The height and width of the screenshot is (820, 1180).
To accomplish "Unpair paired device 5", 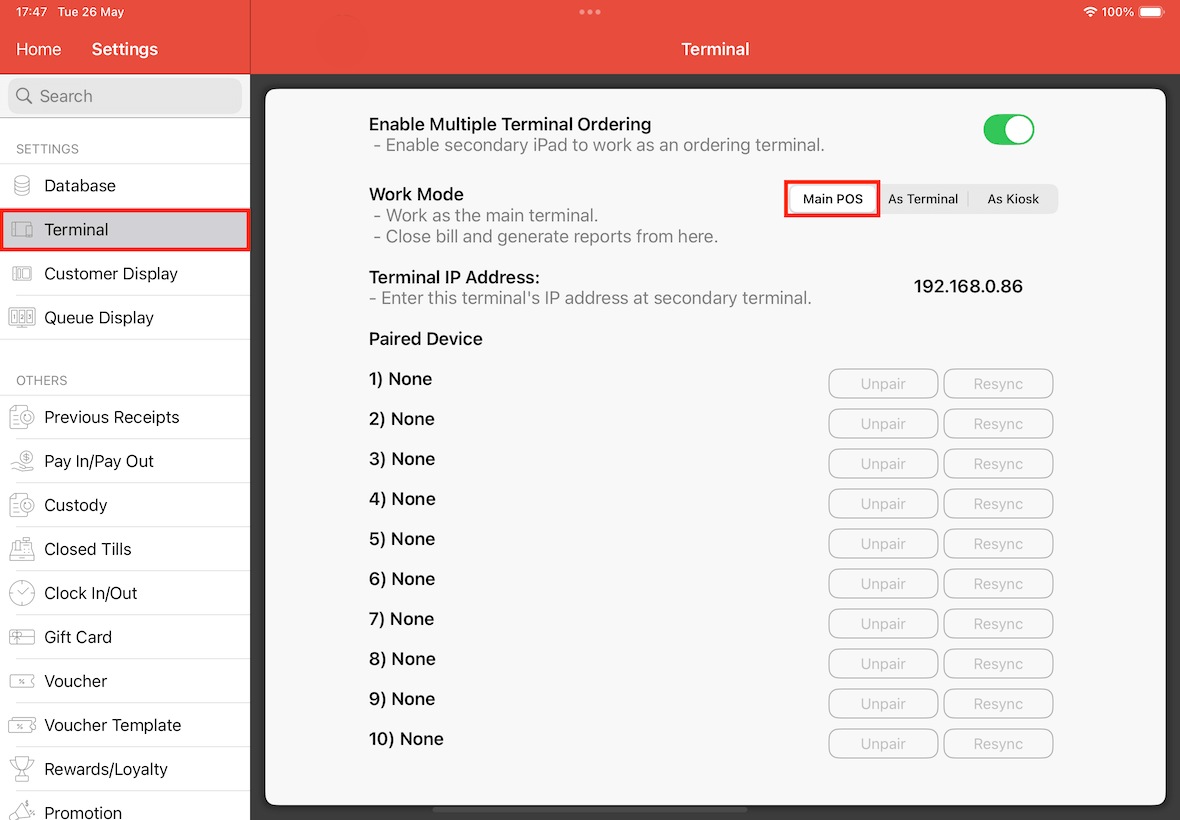I will [x=883, y=543].
